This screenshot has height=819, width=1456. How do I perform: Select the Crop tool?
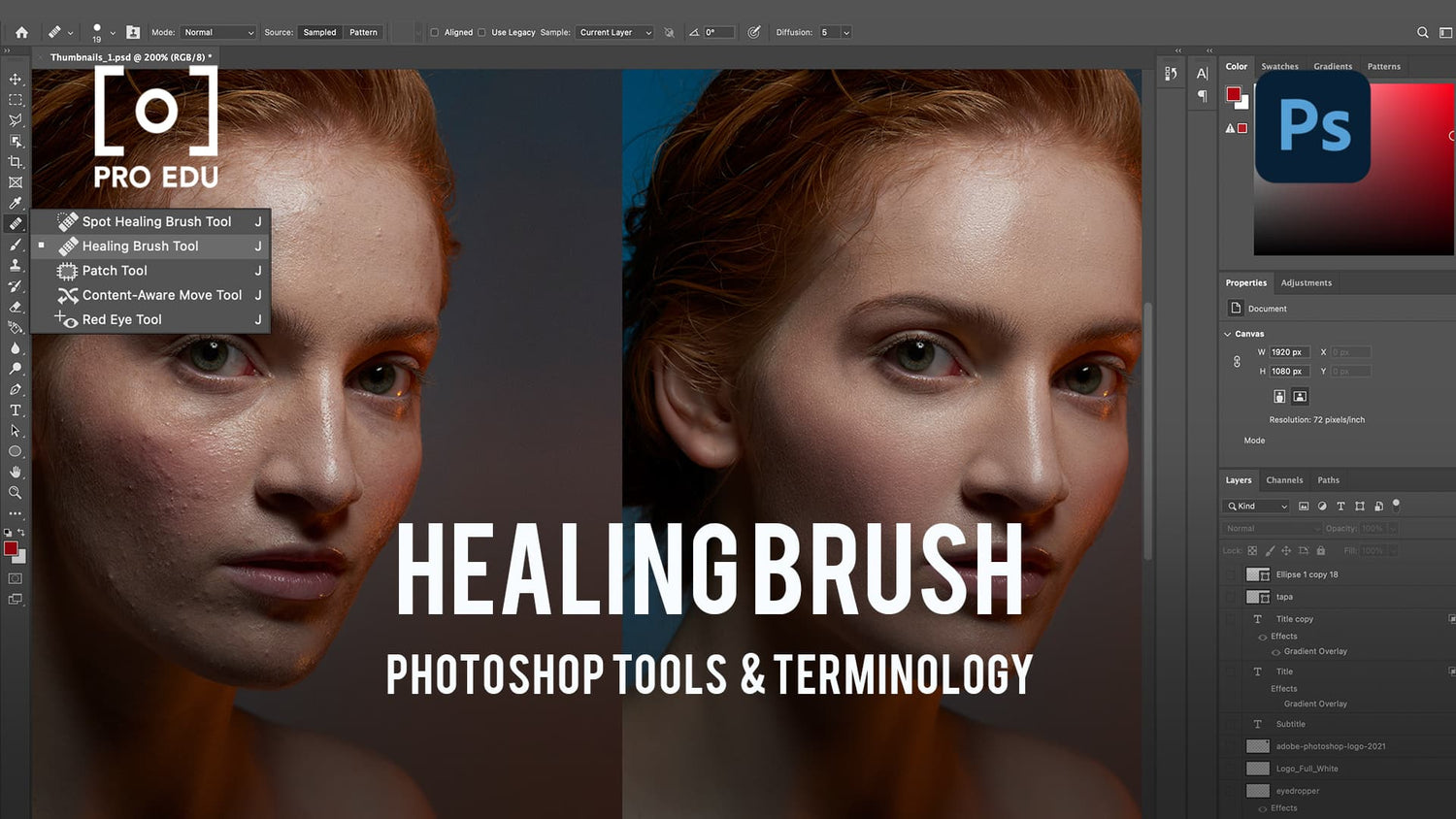click(x=16, y=161)
